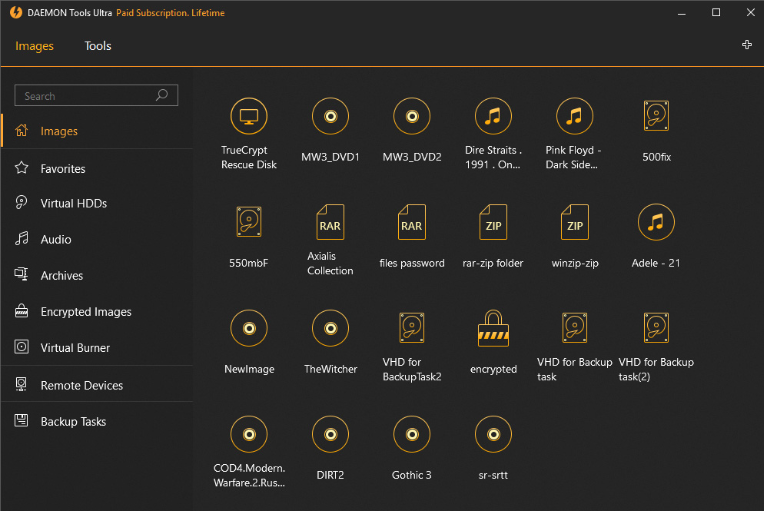Open Audio category in the sidebar

[x=97, y=239]
